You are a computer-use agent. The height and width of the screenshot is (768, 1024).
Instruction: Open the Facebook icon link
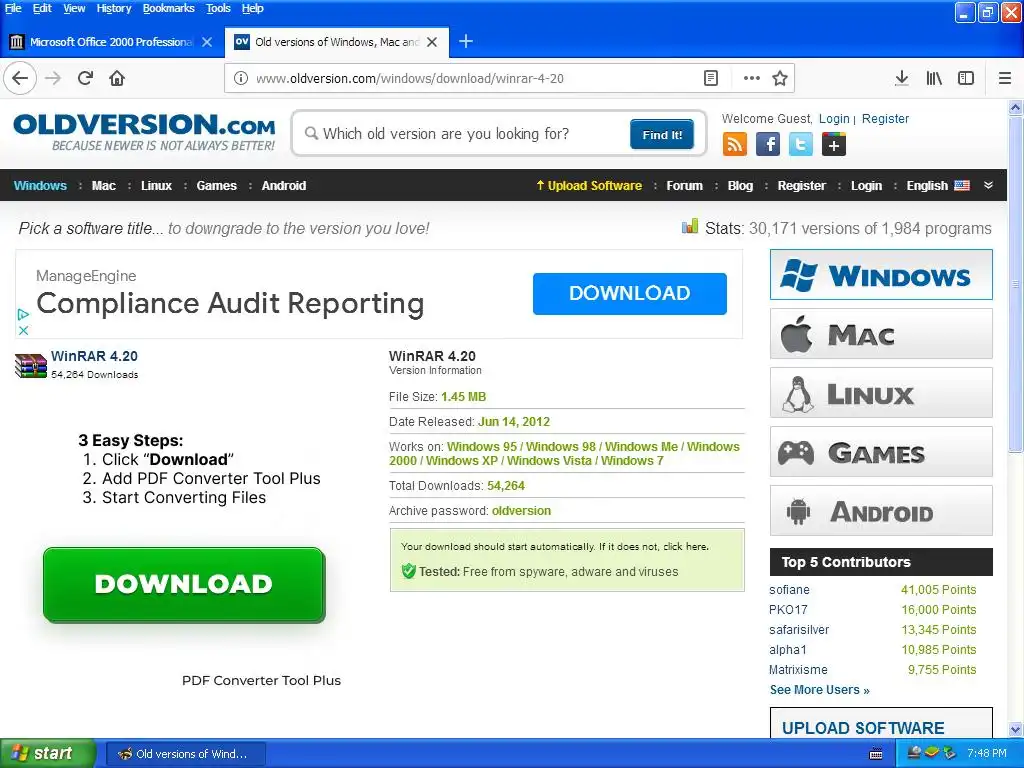[x=768, y=144]
